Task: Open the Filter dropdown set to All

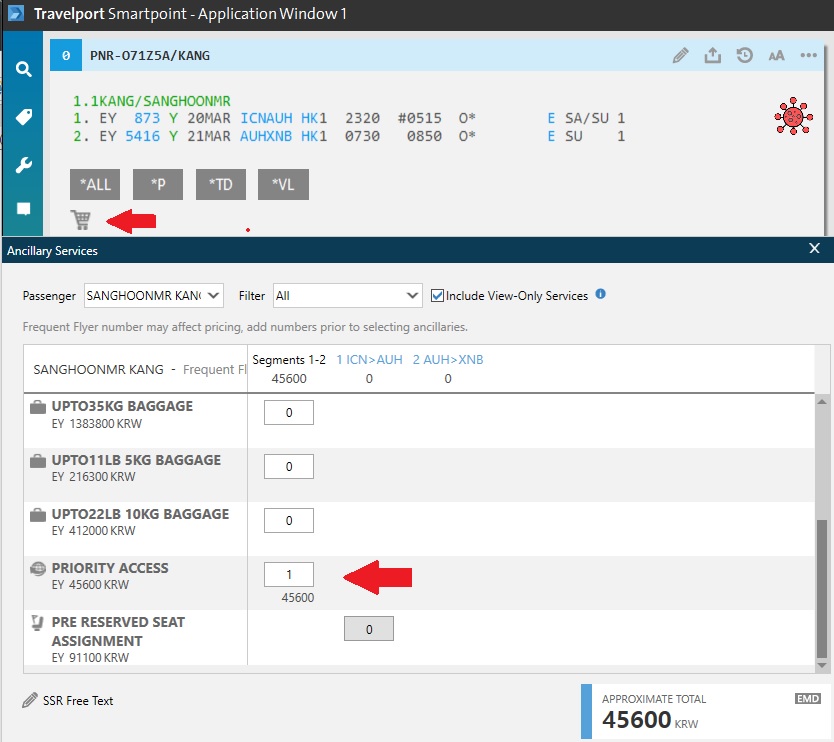Action: tap(348, 295)
